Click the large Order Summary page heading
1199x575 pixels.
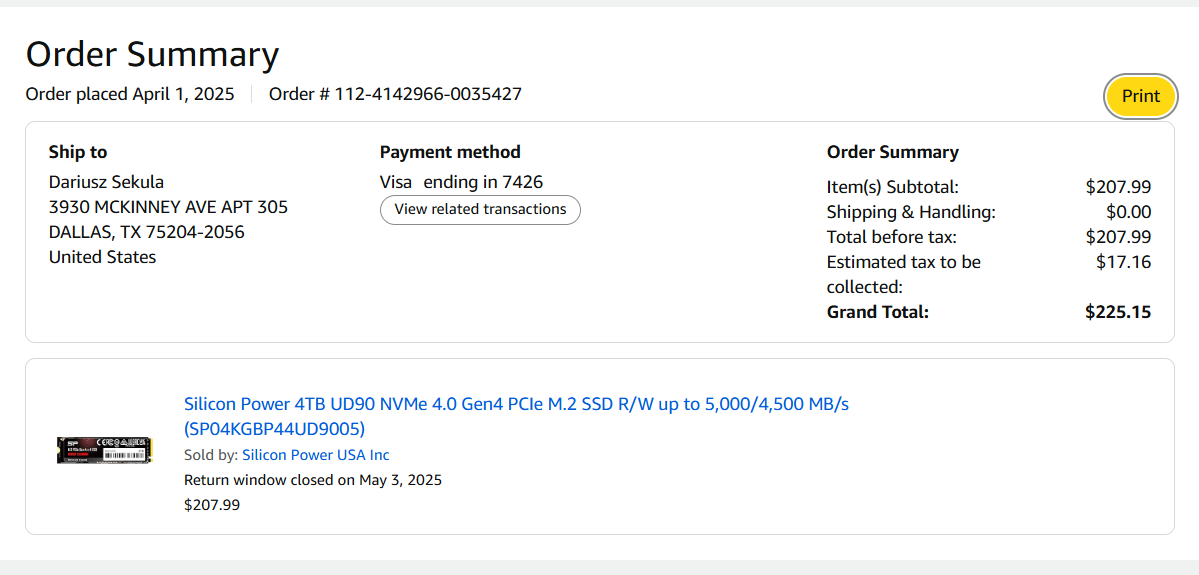pos(152,54)
